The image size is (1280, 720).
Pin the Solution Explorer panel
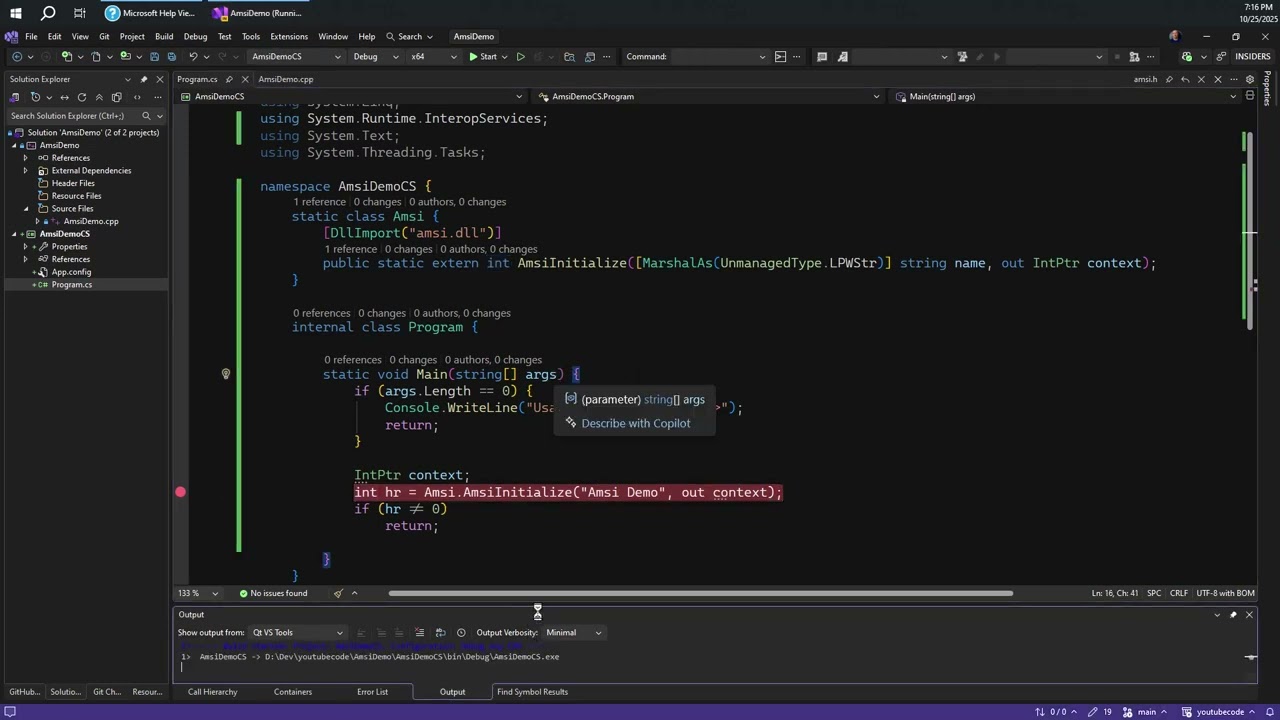click(144, 79)
